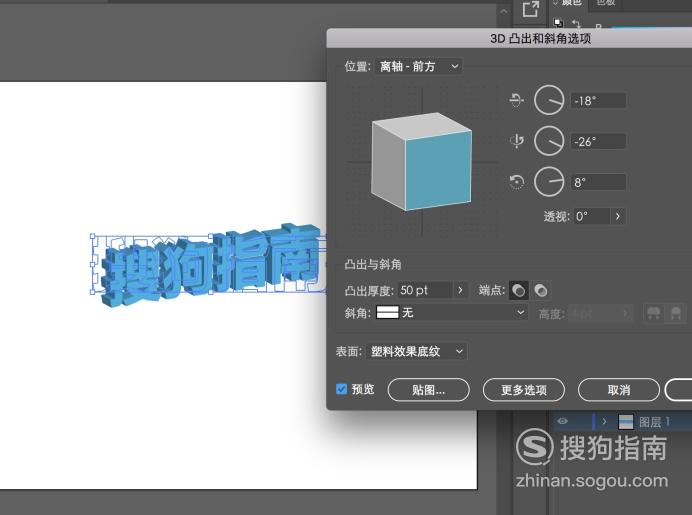Turn the cap off for hollow appearance
Viewport: 692px width, 515px height.
tap(541, 290)
